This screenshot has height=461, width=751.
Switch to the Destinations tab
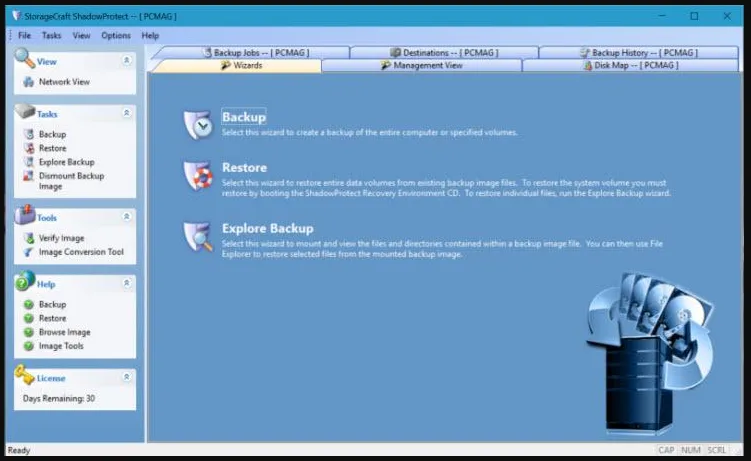click(x=444, y=53)
